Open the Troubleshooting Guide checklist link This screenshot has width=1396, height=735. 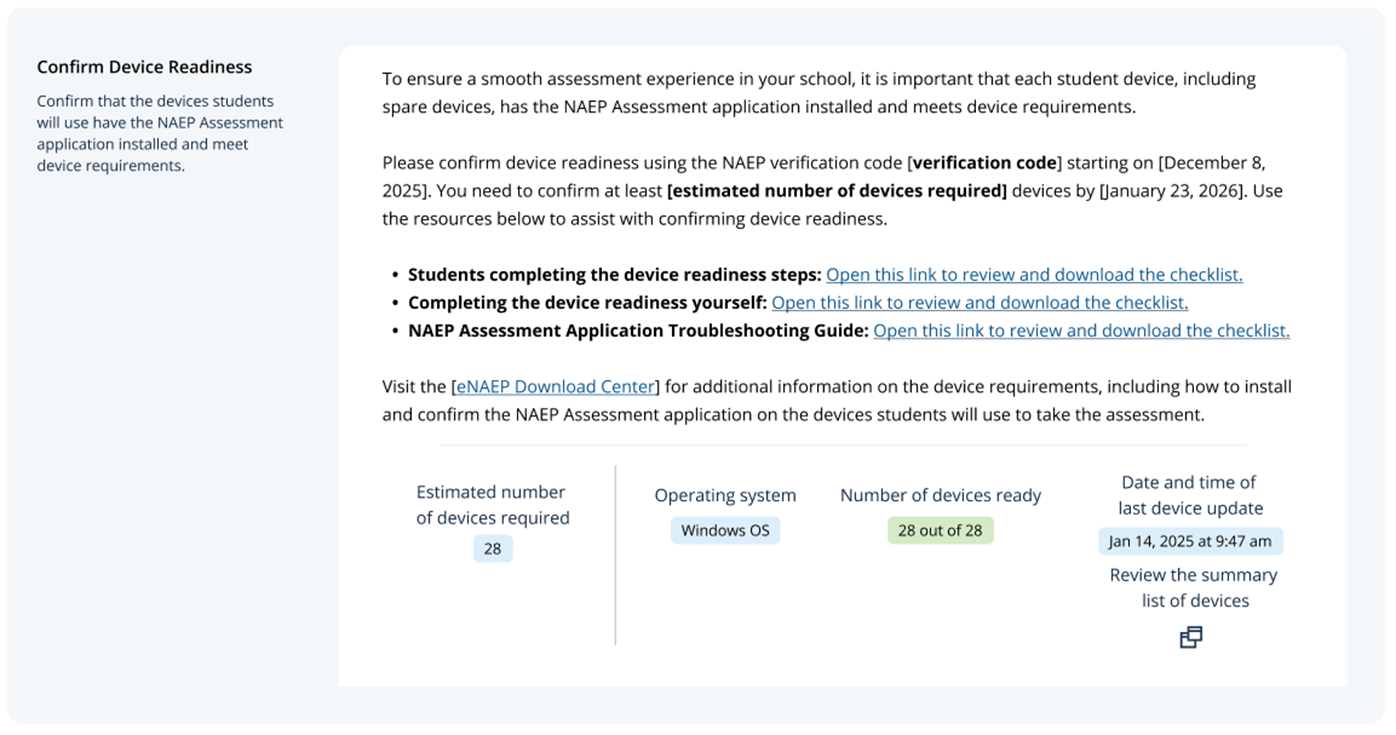coord(1081,331)
